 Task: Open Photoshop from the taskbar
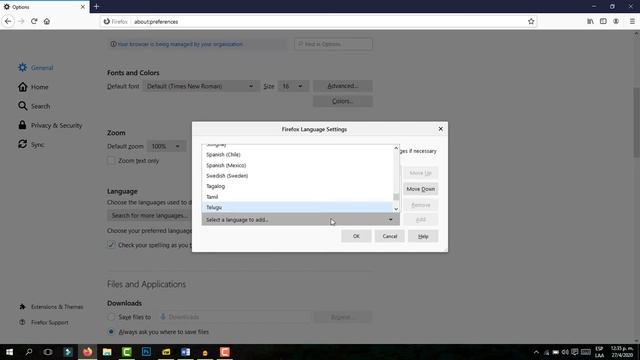[146, 352]
